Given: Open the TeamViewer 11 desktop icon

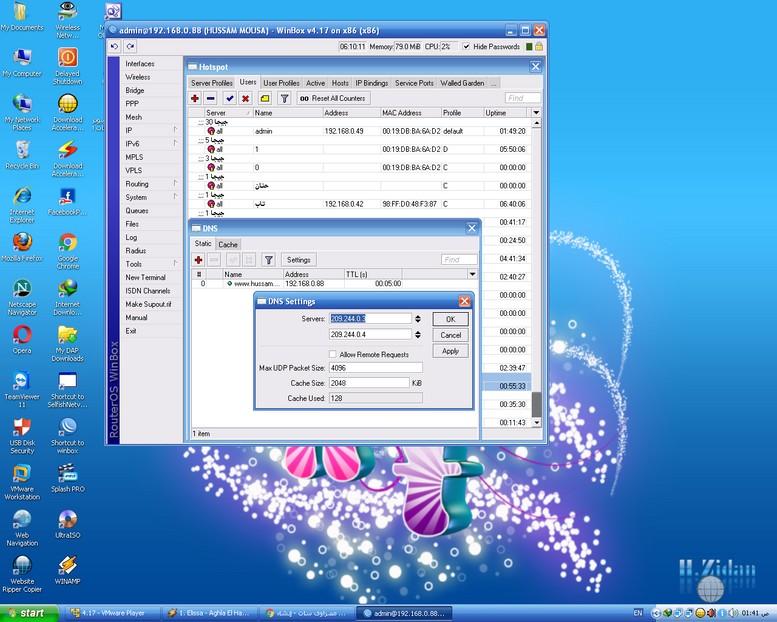Looking at the screenshot, I should pos(22,389).
